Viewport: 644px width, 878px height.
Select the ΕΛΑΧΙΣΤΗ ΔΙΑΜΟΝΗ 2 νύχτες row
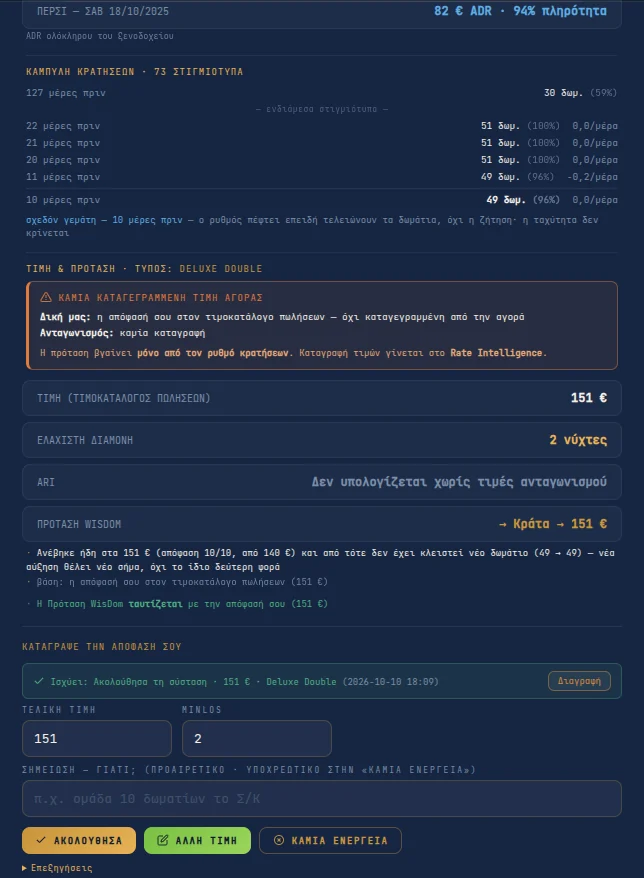tap(322, 440)
